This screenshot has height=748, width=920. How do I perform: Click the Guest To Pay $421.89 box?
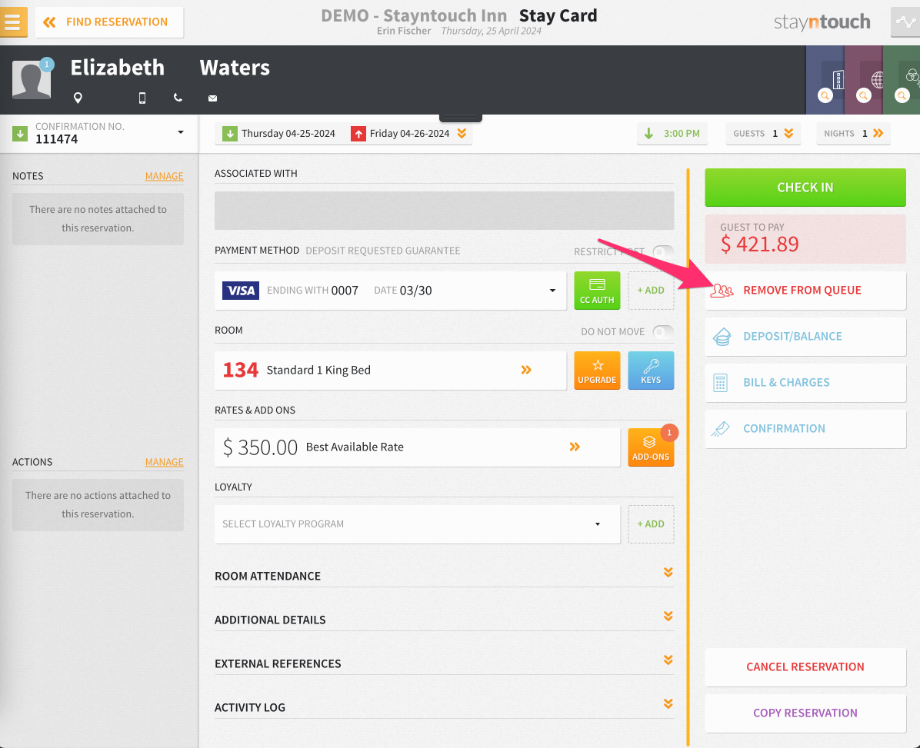point(805,239)
